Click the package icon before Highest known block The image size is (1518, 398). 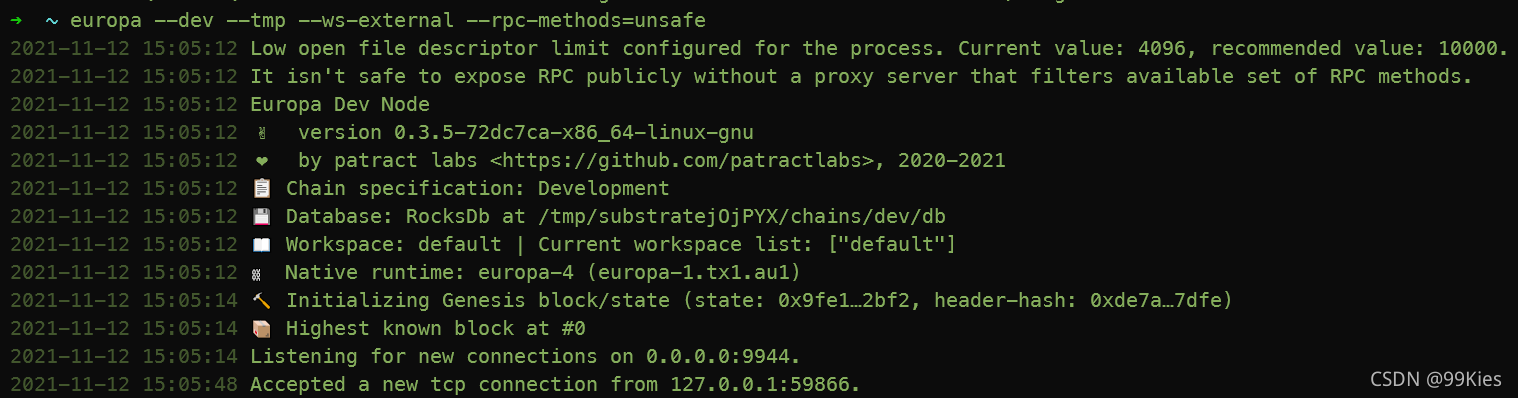(263, 328)
